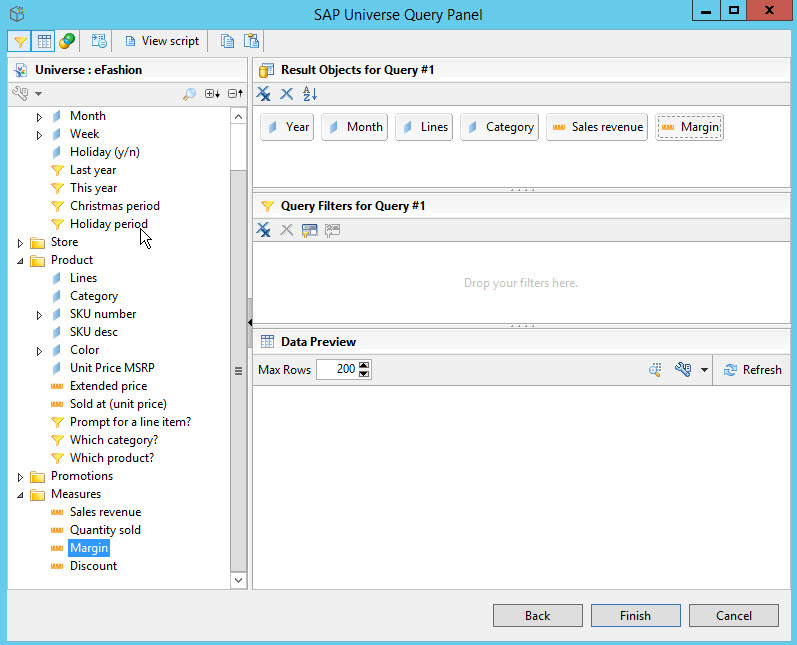Image resolution: width=797 pixels, height=645 pixels.
Task: Click the search magnifier in universe panel
Action: pos(189,94)
